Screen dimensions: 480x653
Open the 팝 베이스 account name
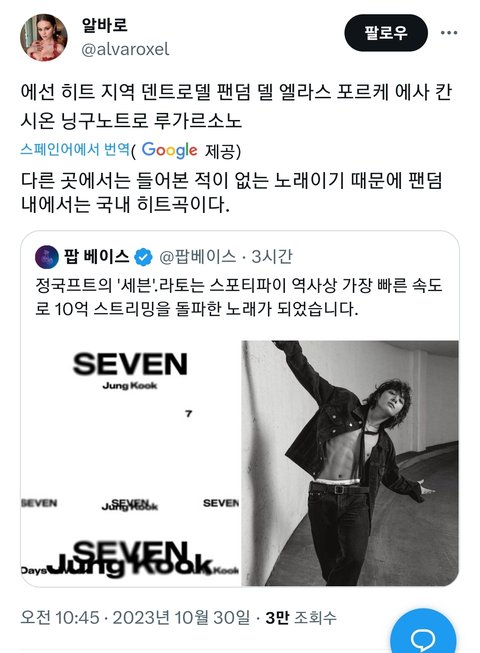[x=96, y=257]
